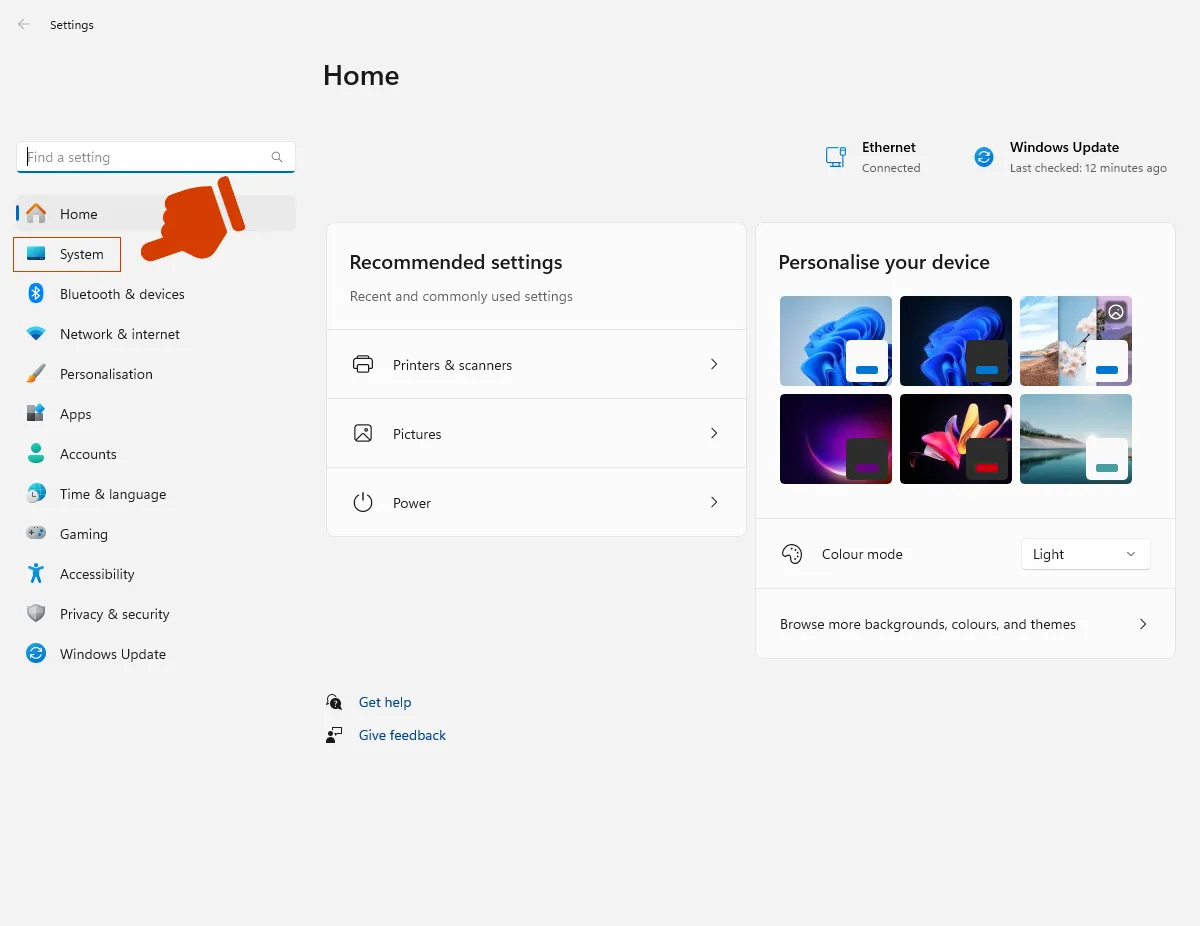Click the Power button icon

[x=363, y=502]
